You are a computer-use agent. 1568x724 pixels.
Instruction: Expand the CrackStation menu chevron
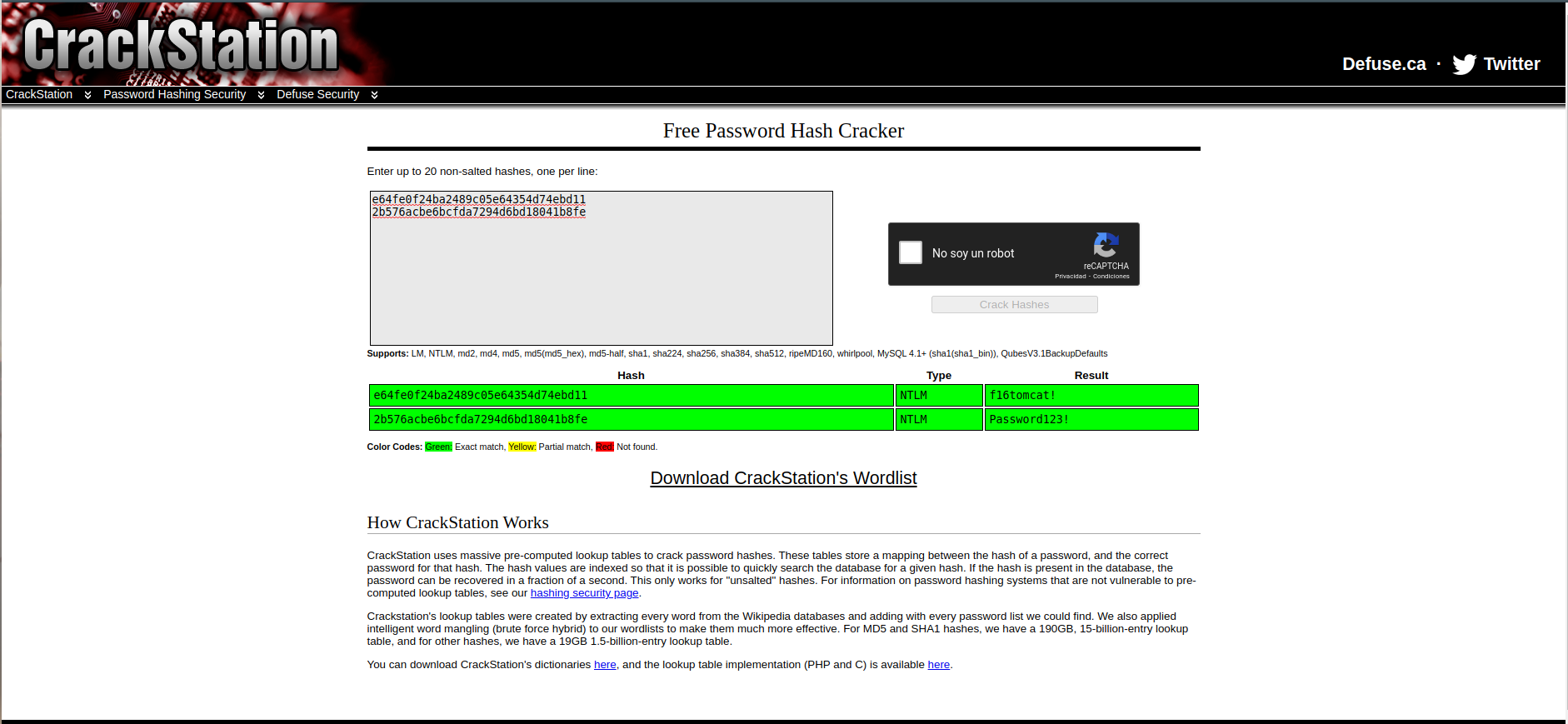click(x=87, y=95)
